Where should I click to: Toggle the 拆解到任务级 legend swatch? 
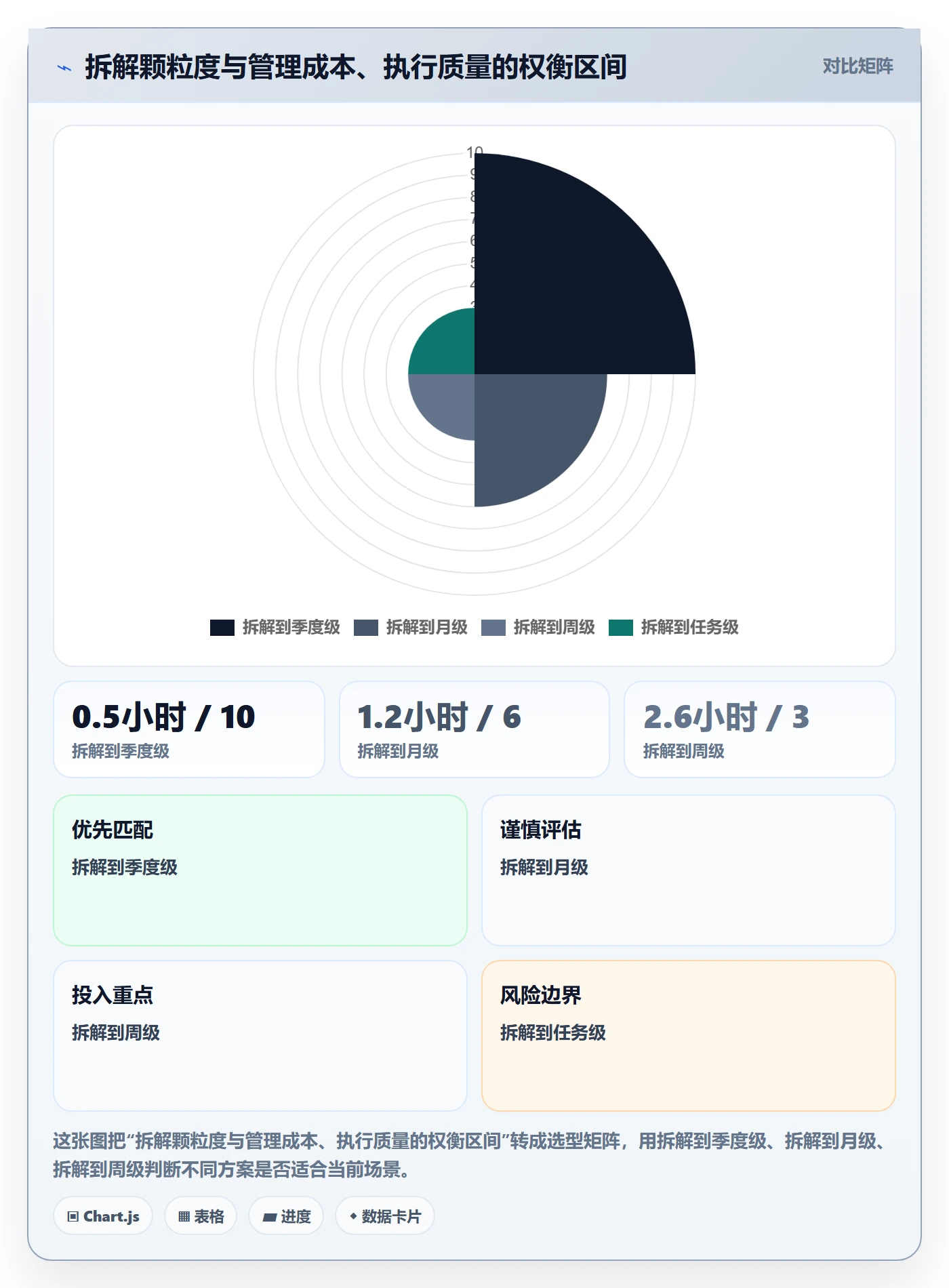pos(621,627)
